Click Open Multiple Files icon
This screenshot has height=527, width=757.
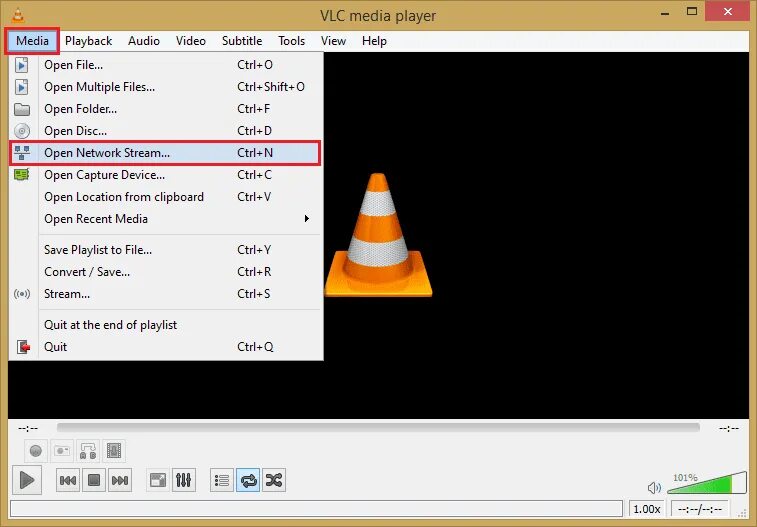pos(22,87)
